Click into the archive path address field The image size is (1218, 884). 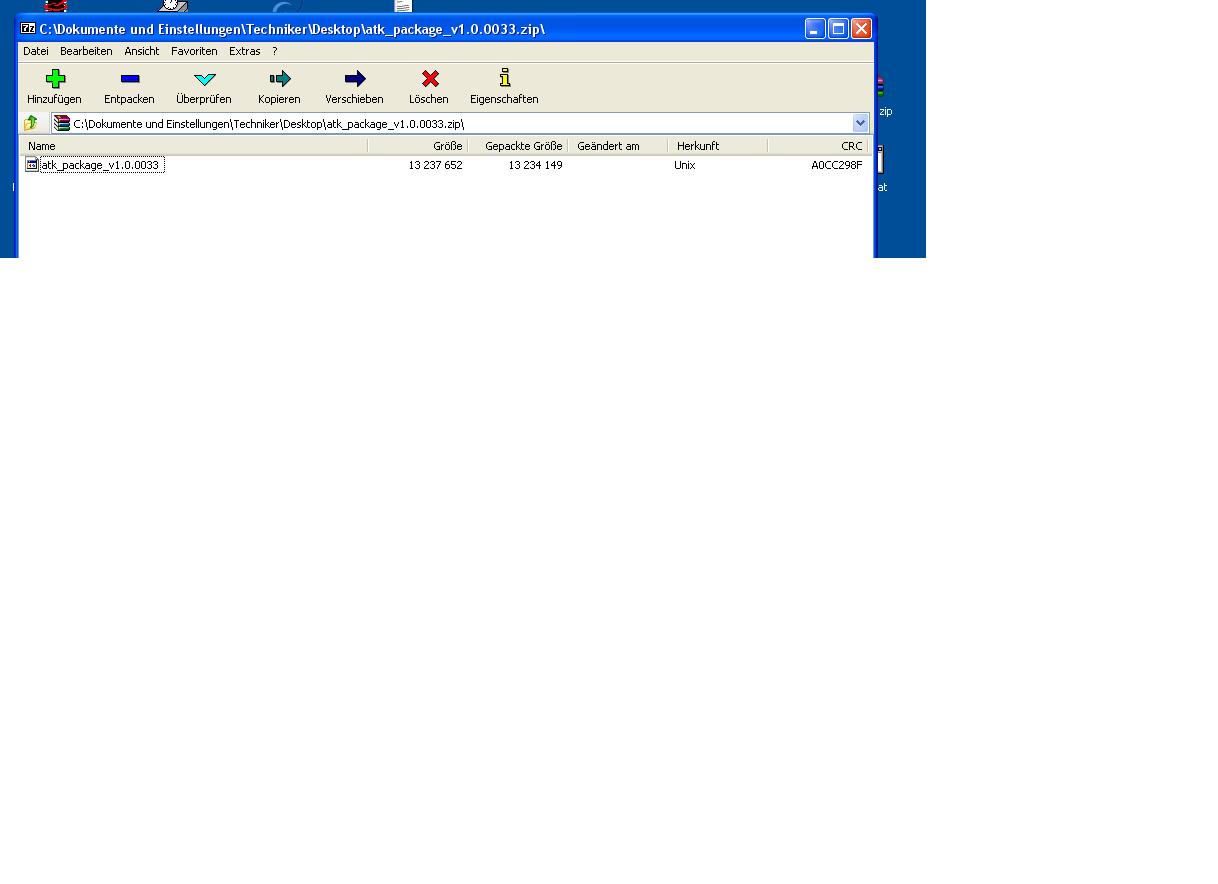point(450,123)
